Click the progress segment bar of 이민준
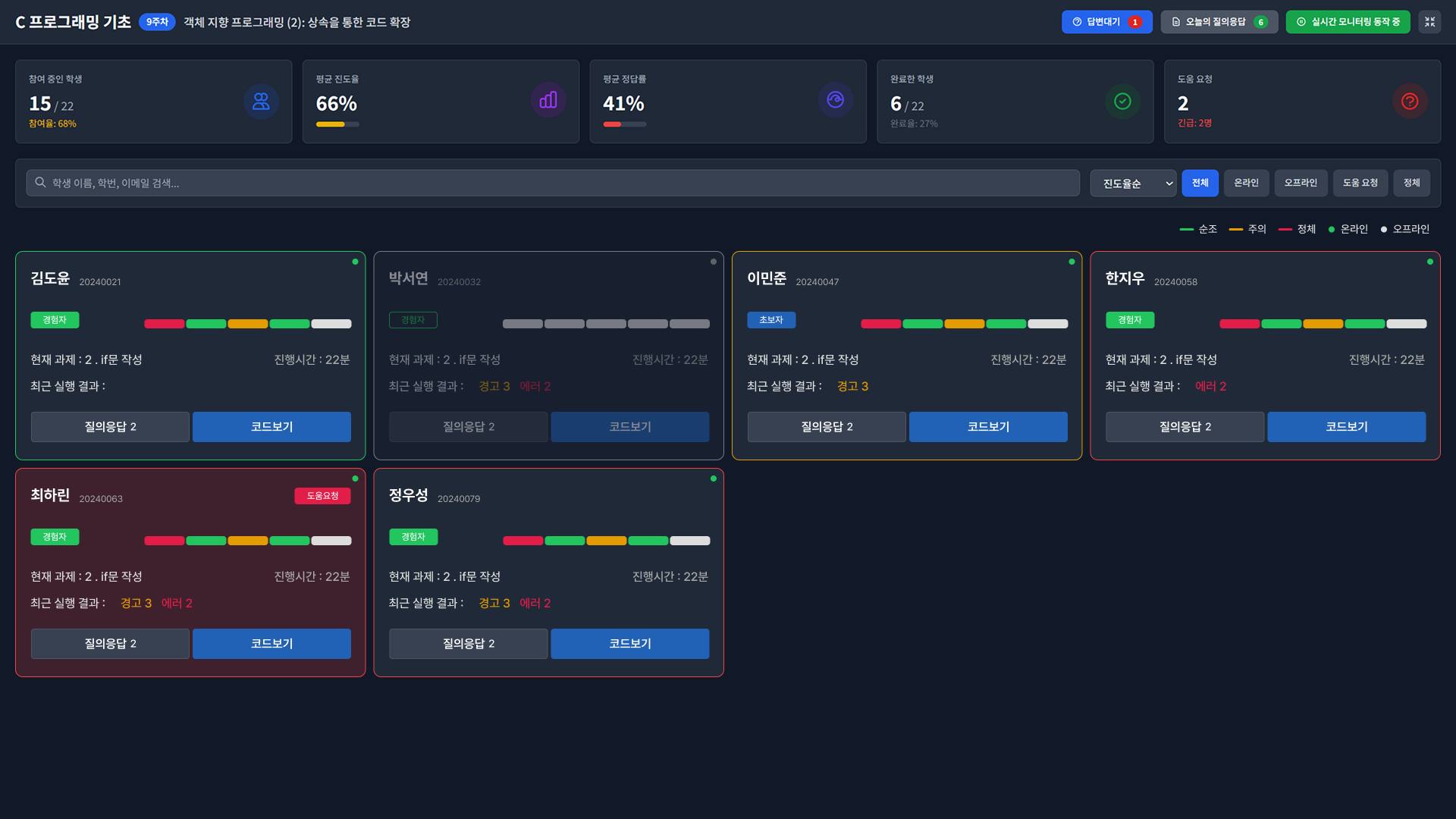 (x=964, y=324)
